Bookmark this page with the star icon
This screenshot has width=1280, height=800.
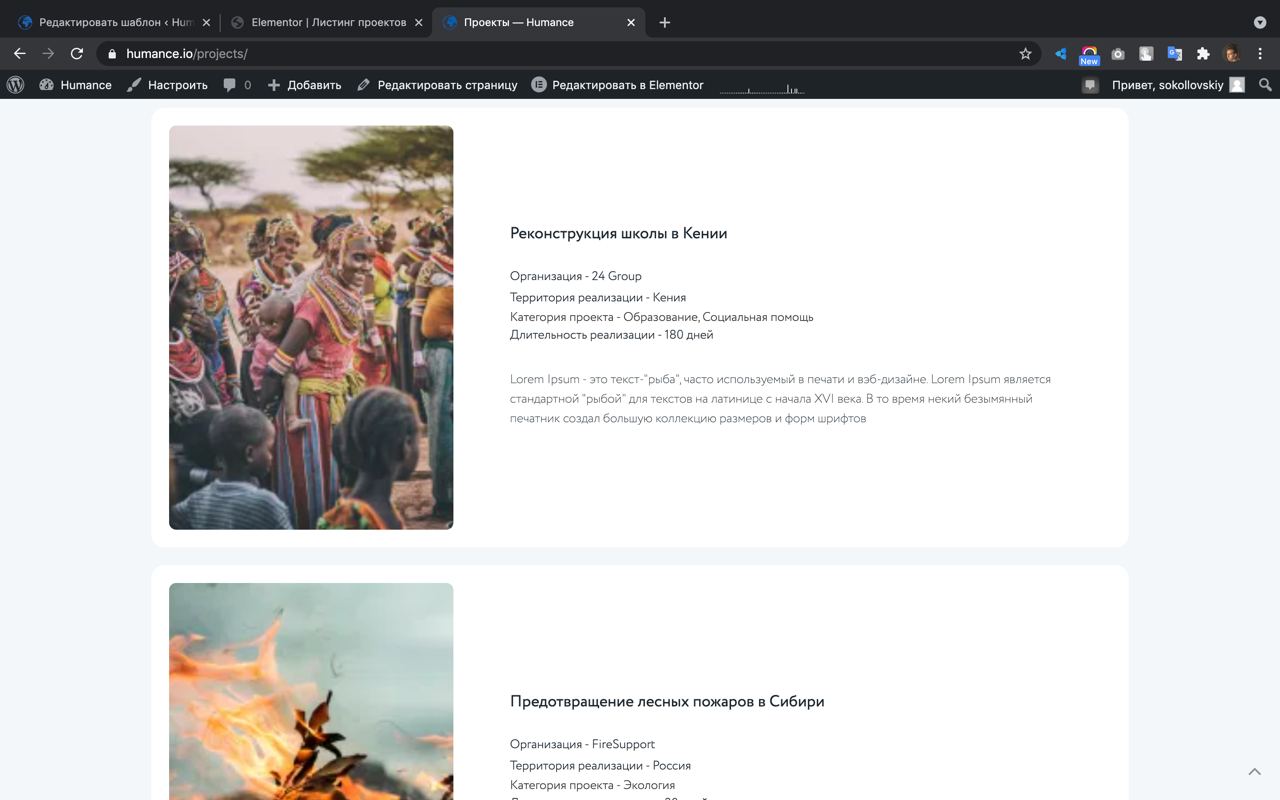(1025, 54)
